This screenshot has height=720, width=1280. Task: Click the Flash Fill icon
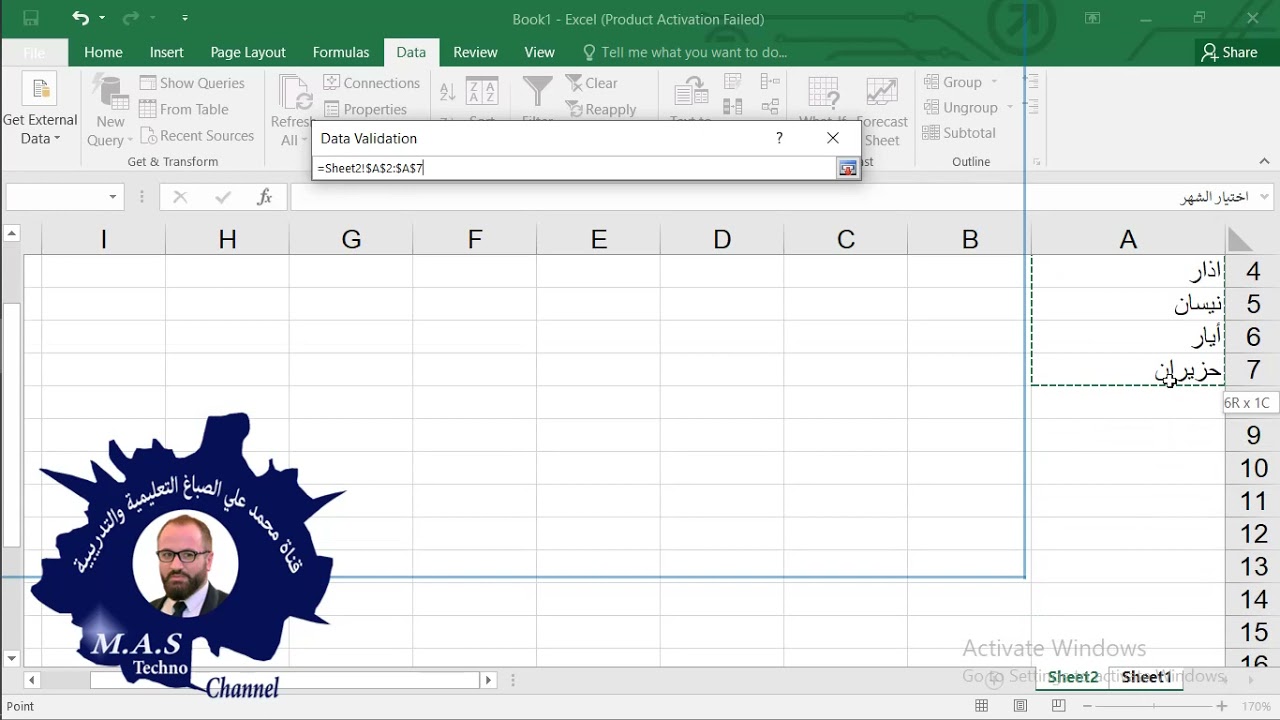click(x=732, y=82)
